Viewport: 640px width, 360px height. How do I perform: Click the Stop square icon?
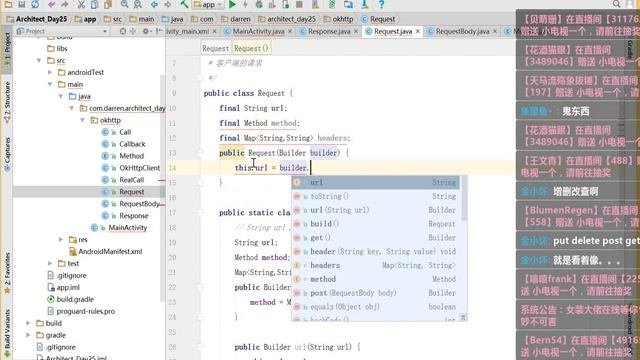(x=299, y=4)
